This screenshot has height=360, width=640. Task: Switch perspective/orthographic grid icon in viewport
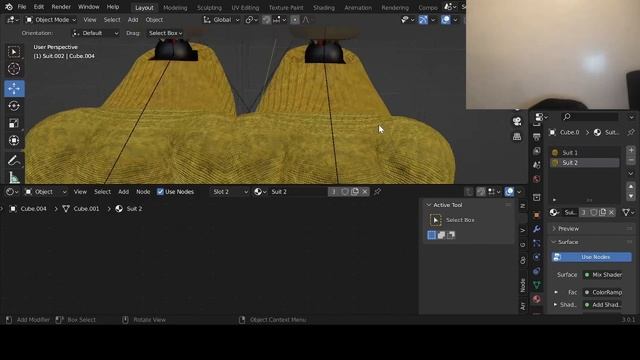517,137
